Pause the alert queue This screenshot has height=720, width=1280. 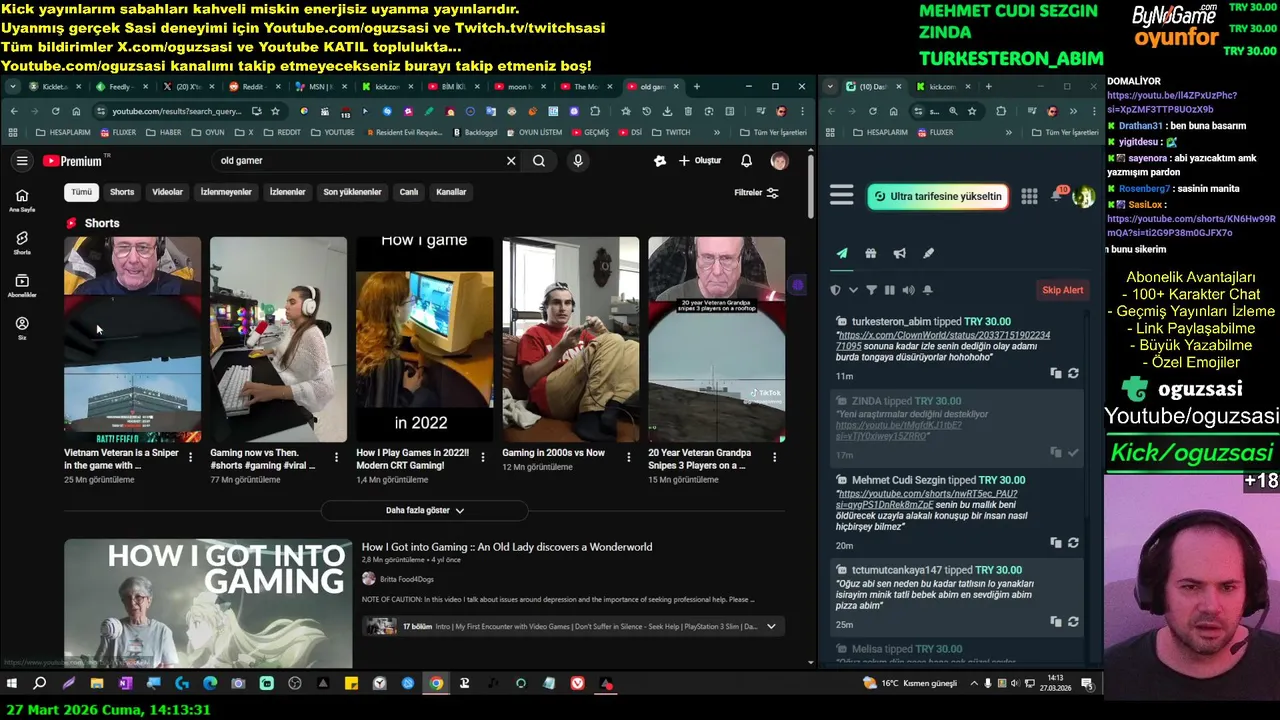click(x=890, y=290)
